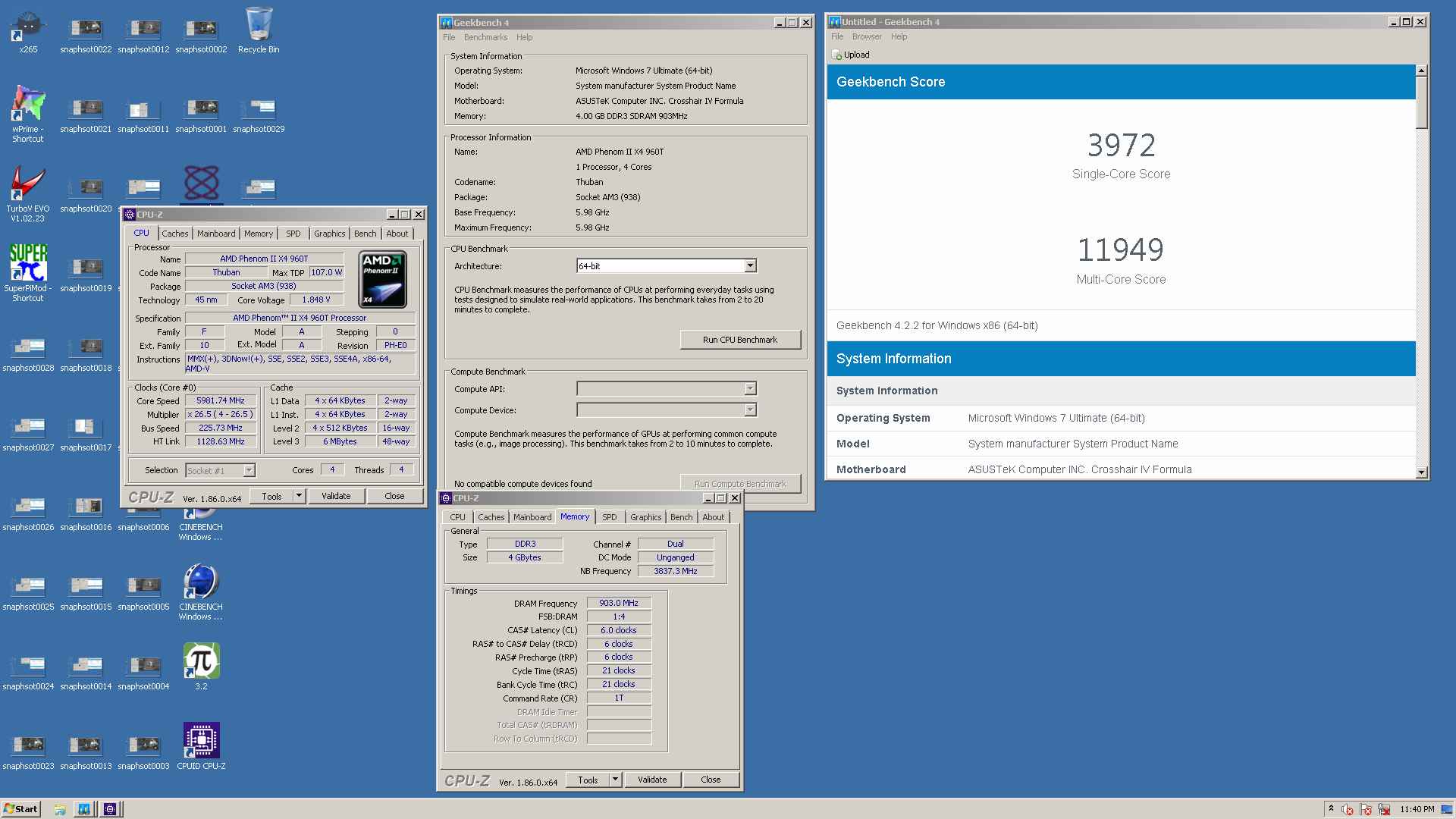Open the snaphsot0002 file icon
The width and height of the screenshot is (1456, 819).
click(x=201, y=34)
